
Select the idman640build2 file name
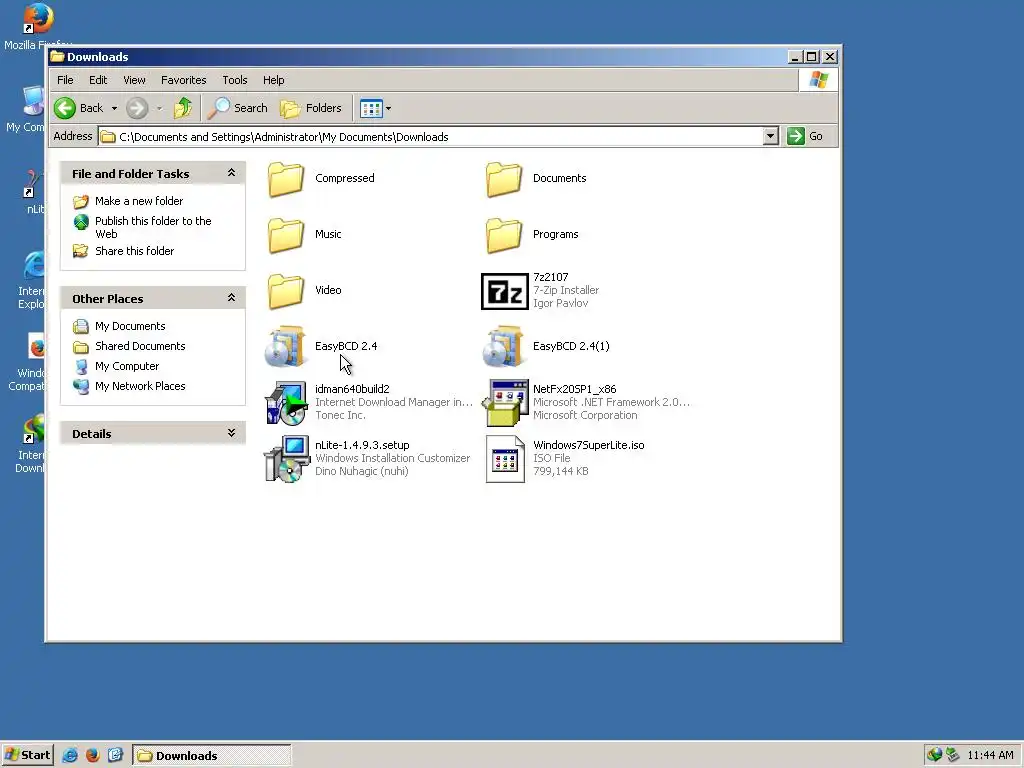click(x=352, y=389)
